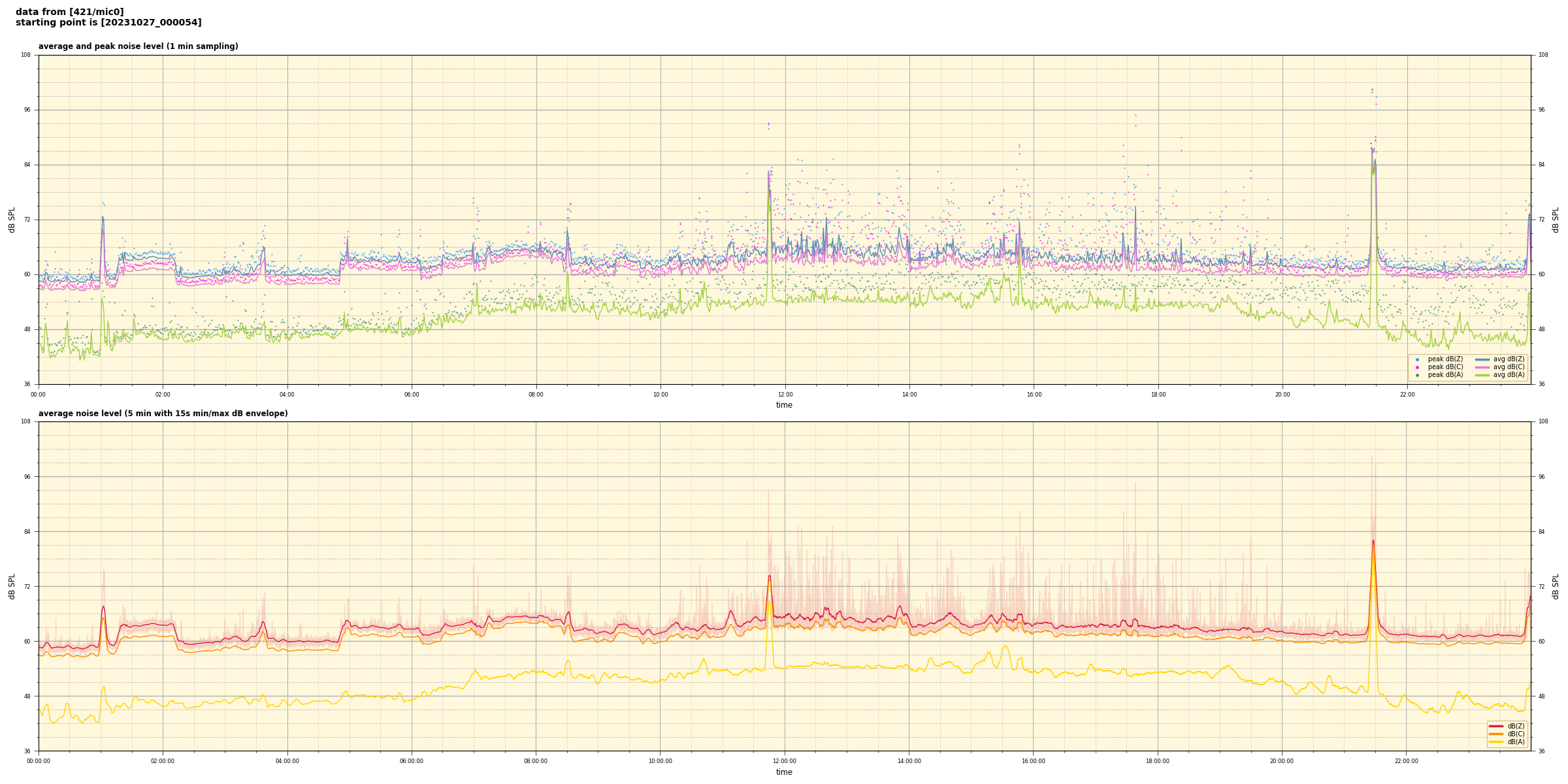Click the starting point 20231027_000054 text
Screen dimensions: 1568x784
click(x=108, y=23)
